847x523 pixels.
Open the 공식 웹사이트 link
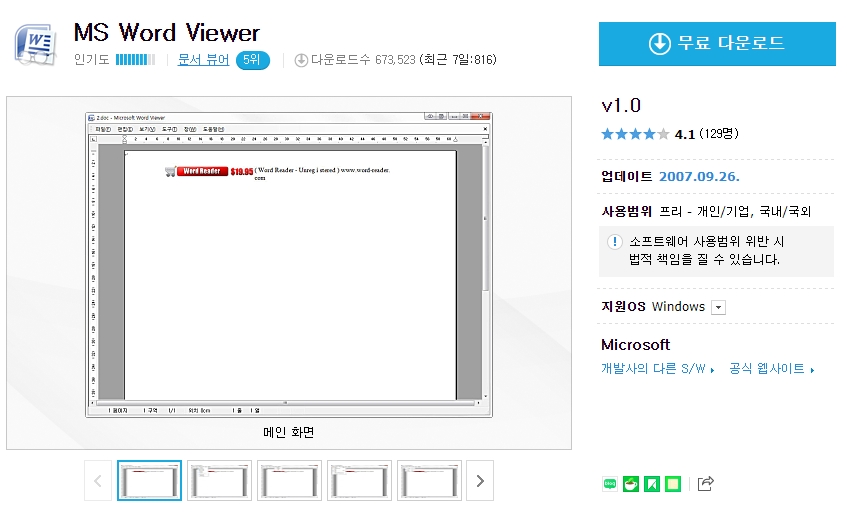[x=771, y=368]
